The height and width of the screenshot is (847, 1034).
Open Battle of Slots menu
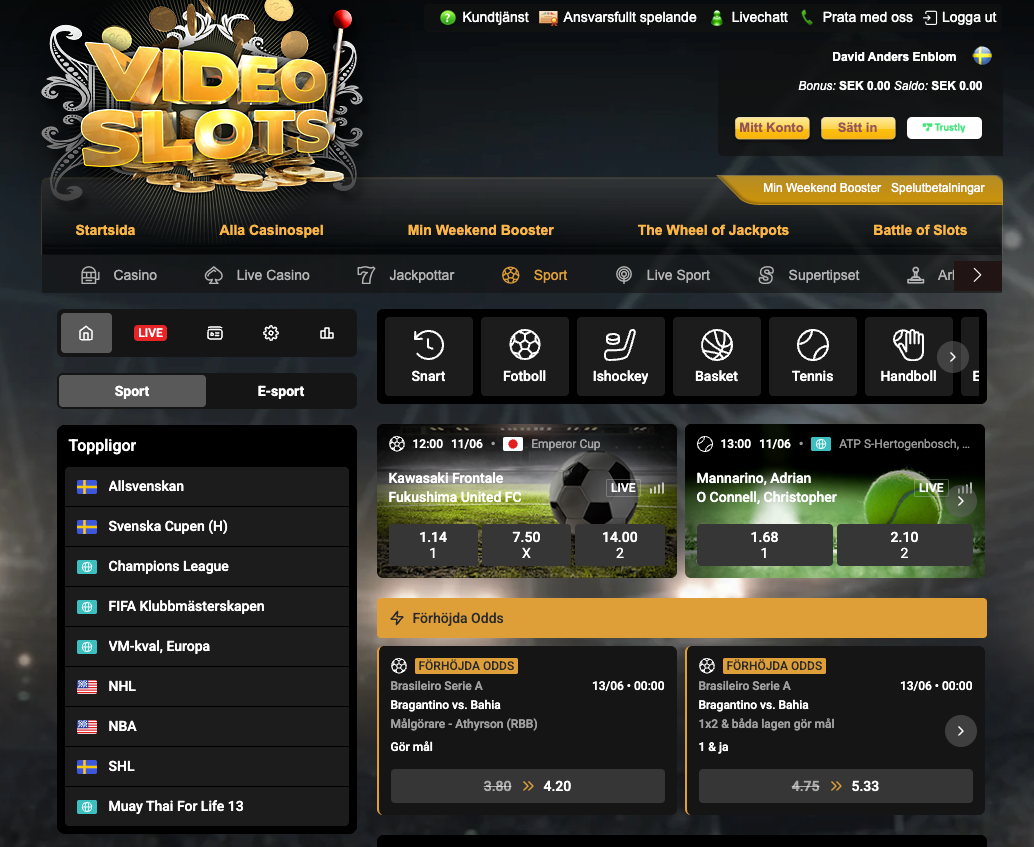pos(921,230)
